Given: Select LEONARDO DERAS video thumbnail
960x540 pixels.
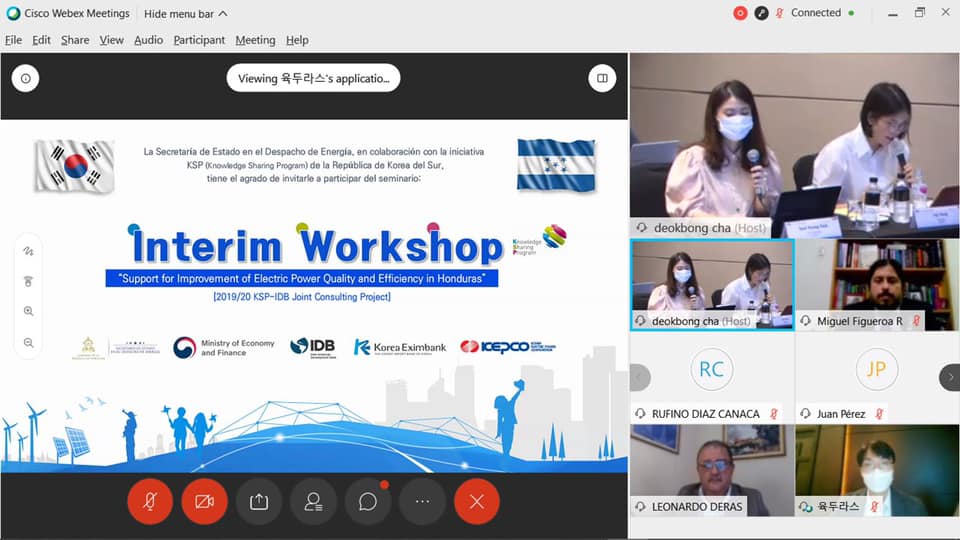Looking at the screenshot, I should click(x=712, y=471).
